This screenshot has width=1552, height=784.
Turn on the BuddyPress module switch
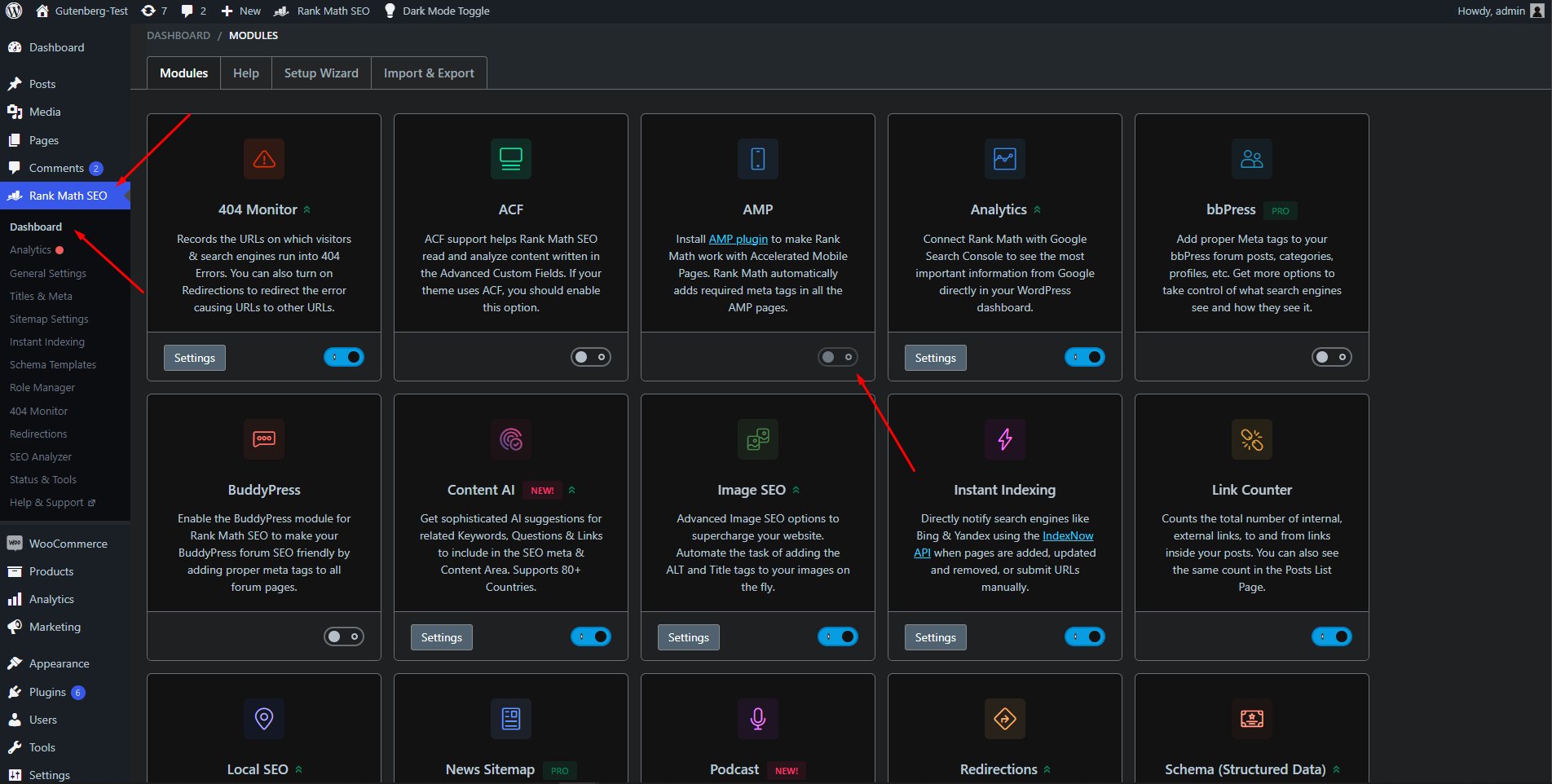(344, 636)
